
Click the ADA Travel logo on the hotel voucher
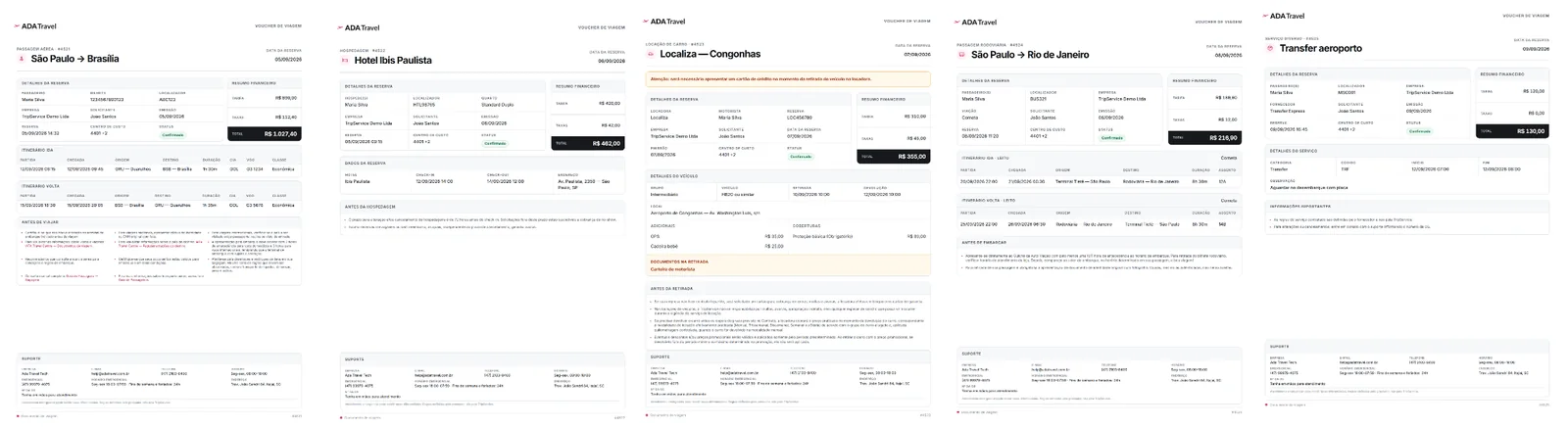tap(359, 27)
